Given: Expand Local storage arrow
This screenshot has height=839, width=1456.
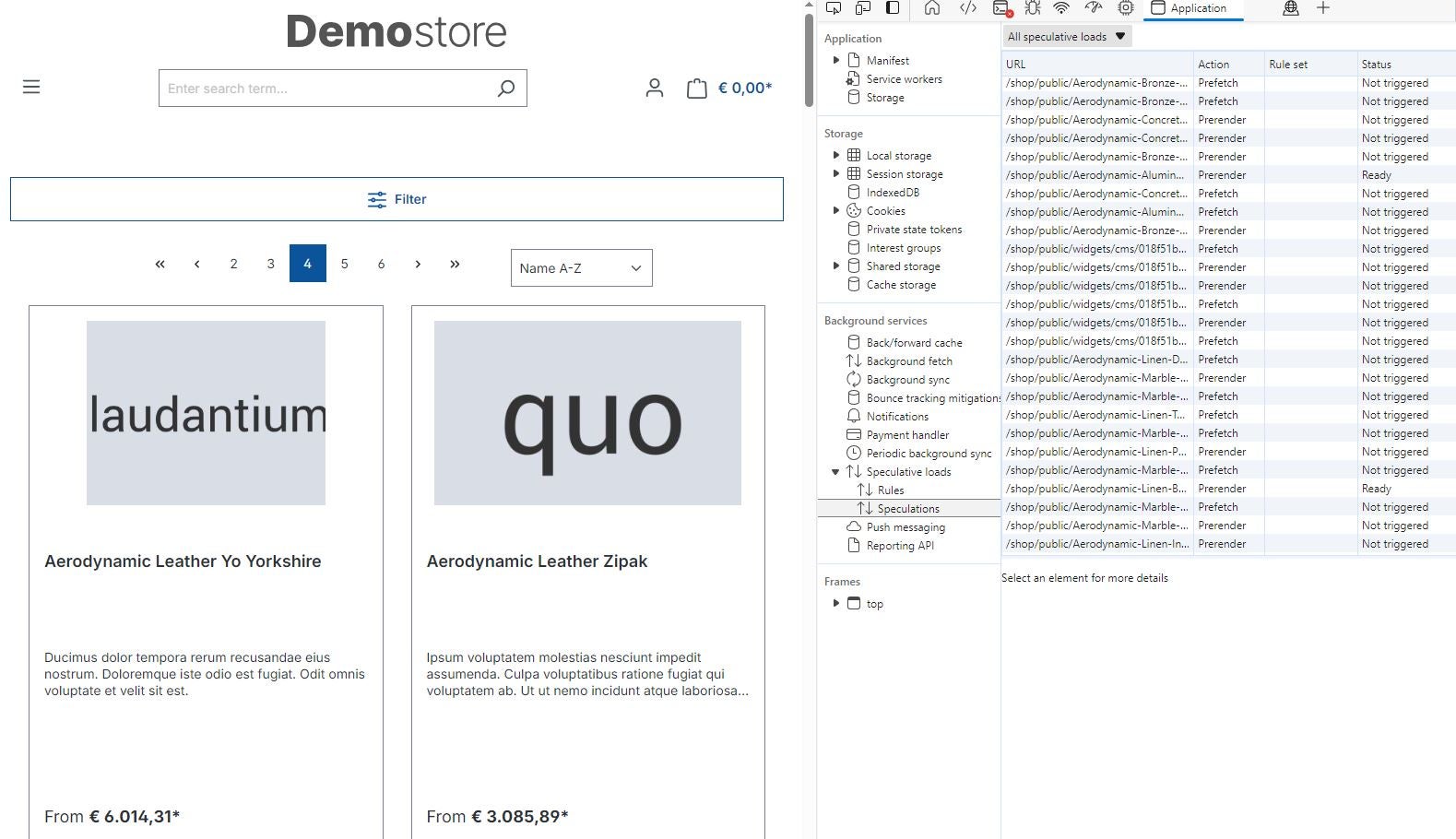Looking at the screenshot, I should click(836, 155).
